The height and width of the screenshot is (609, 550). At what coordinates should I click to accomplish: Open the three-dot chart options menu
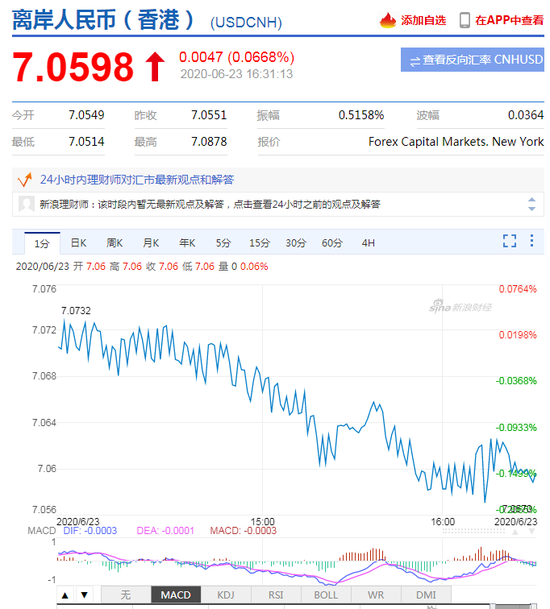531,241
